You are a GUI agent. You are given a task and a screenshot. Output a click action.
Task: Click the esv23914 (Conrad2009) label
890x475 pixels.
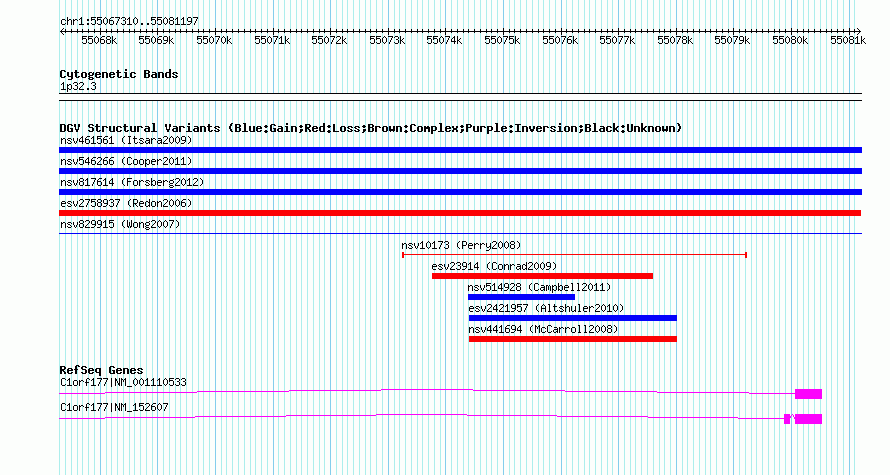(494, 266)
